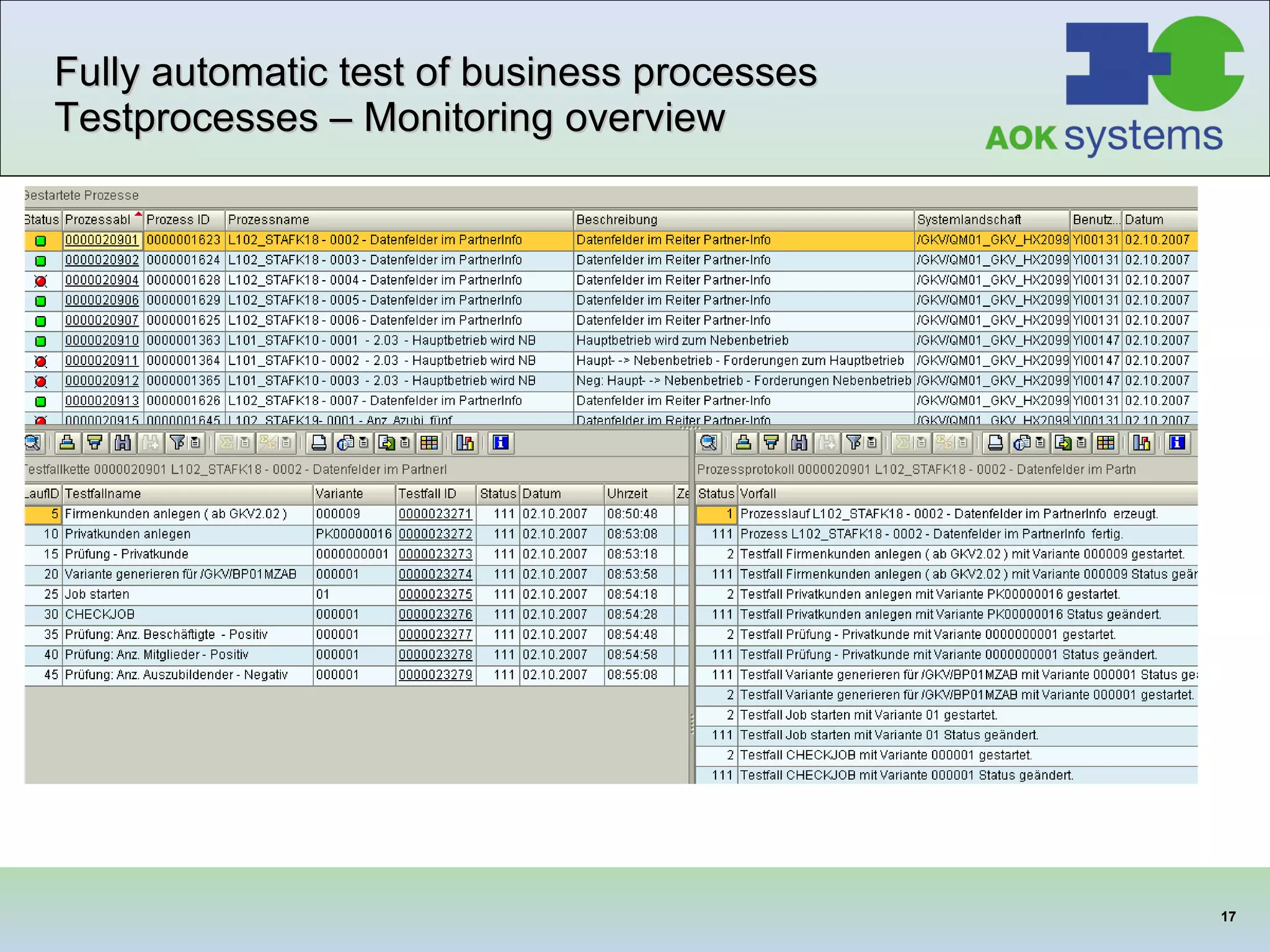Click red status icon of process 0000020911
This screenshot has width=1270, height=952.
(41, 361)
